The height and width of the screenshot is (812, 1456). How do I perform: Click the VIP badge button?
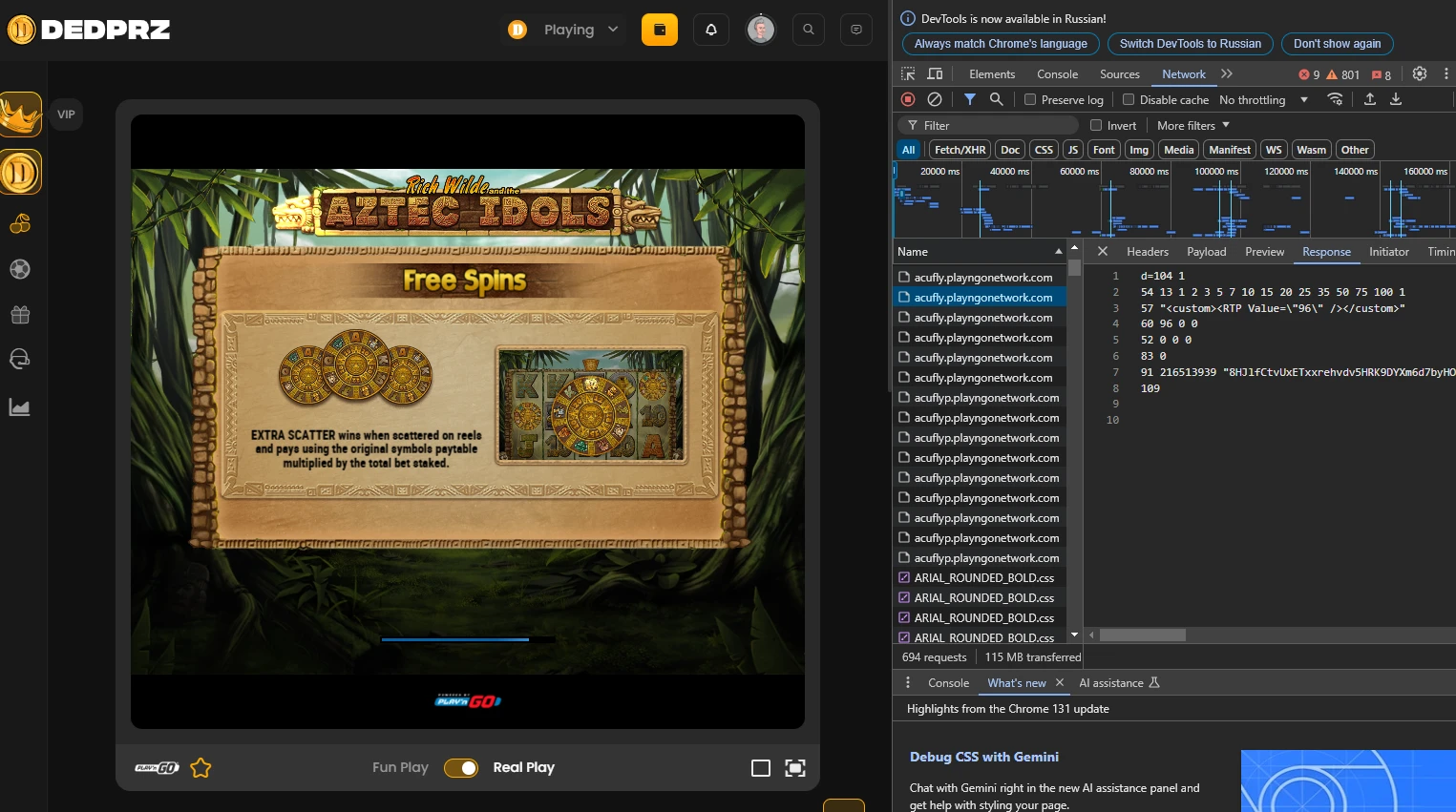coord(66,115)
